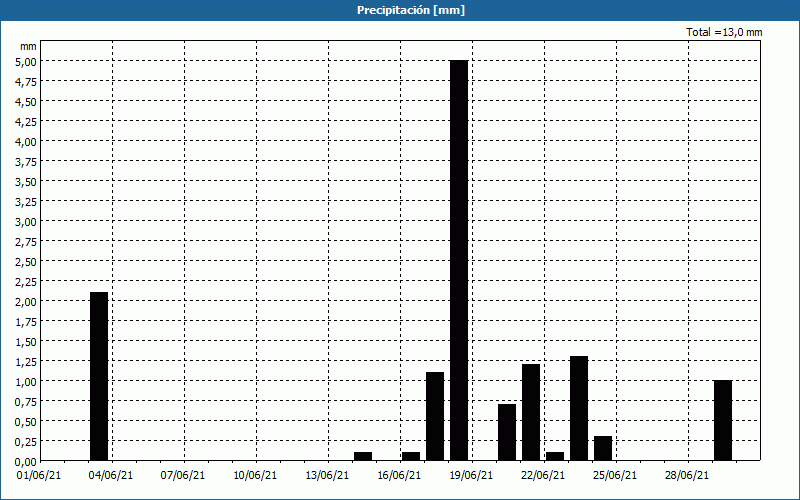
Task: Select the date label "13/06/21"
Action: (327, 475)
